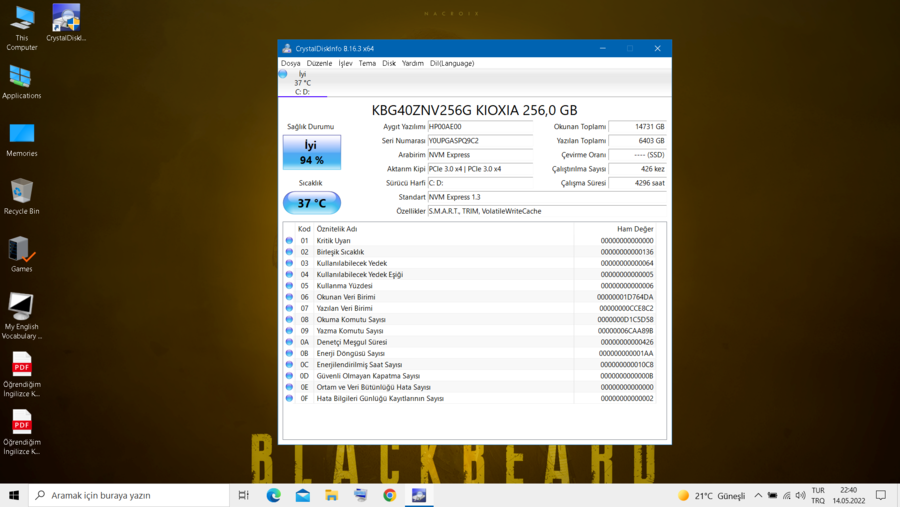Click the disk title KBG40ZNV256G KIOXIA 256,0 GB
Viewport: 900px width, 507px height.
click(475, 110)
